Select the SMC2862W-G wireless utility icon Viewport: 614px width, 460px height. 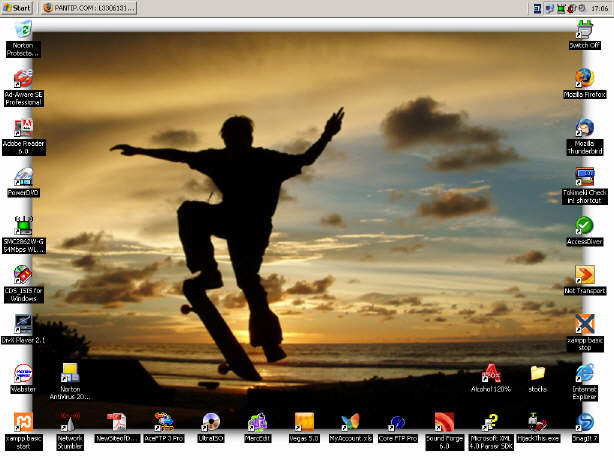(23, 235)
